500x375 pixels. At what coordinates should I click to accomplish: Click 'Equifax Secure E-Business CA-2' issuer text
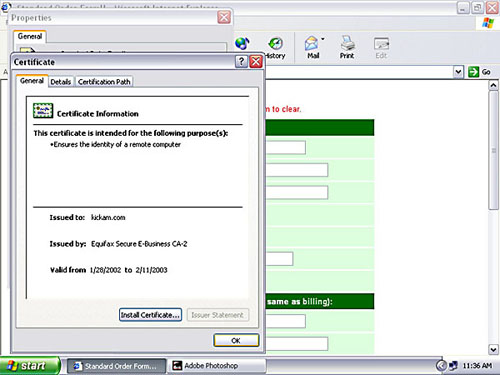point(139,244)
